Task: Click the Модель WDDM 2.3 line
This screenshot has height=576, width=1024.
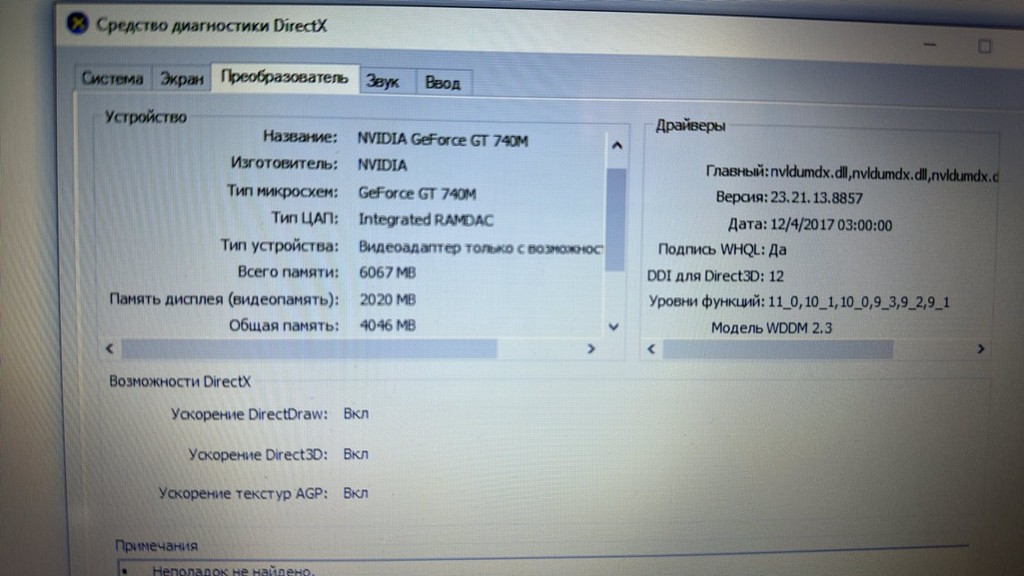Action: pos(771,328)
